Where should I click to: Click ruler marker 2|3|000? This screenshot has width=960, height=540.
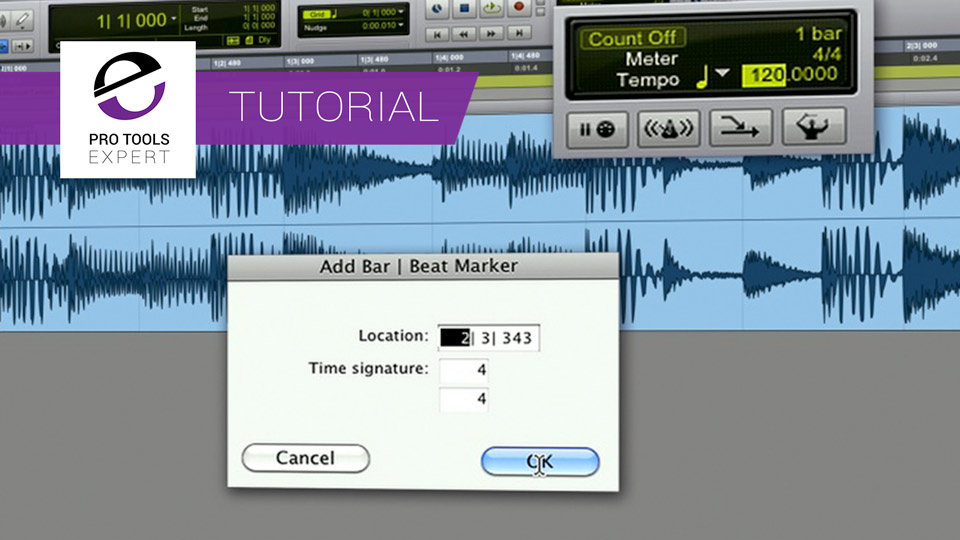pos(921,45)
